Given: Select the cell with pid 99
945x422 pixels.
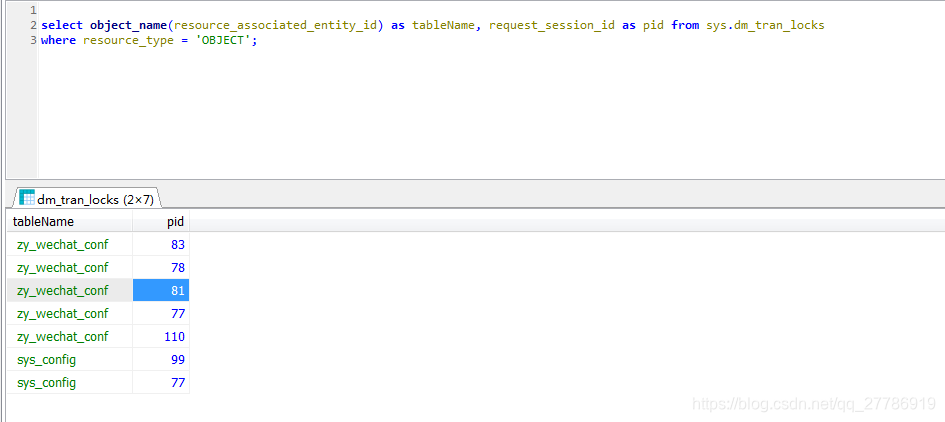Looking at the screenshot, I should point(161,360).
